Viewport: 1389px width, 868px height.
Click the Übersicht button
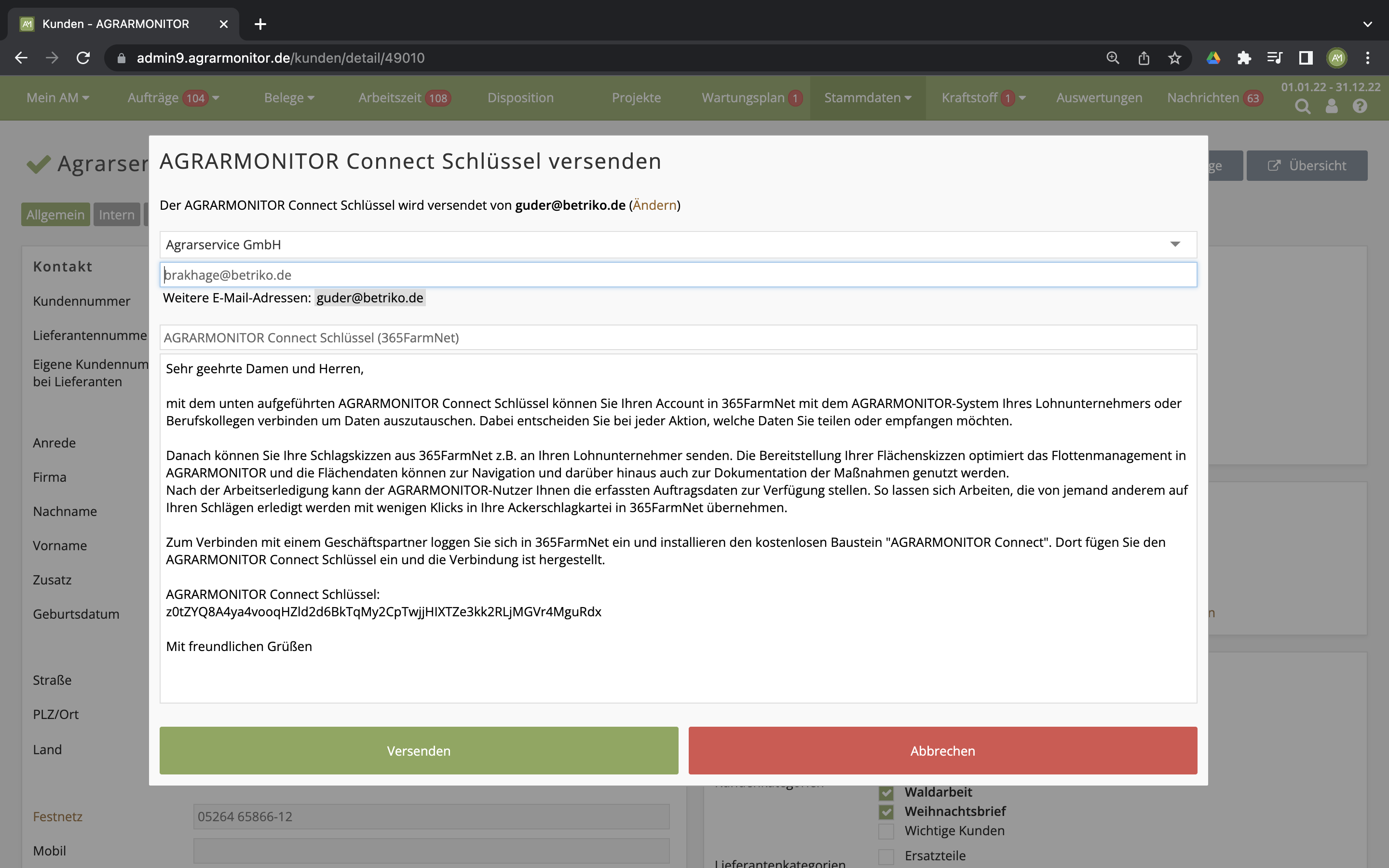pyautogui.click(x=1307, y=165)
